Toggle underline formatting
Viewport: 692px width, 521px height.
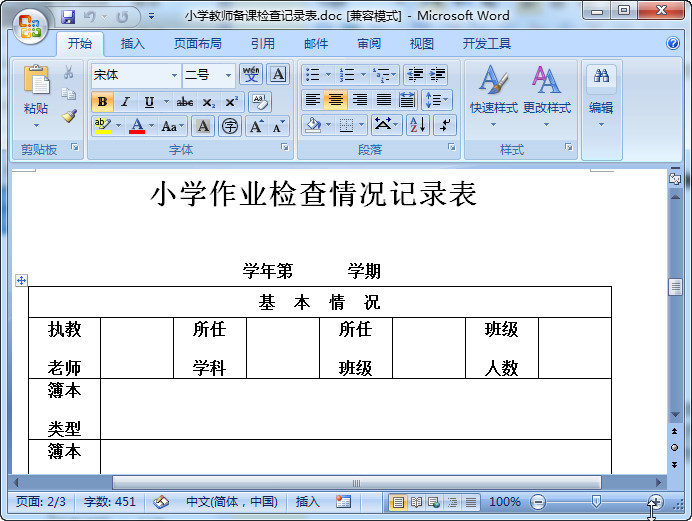click(149, 102)
